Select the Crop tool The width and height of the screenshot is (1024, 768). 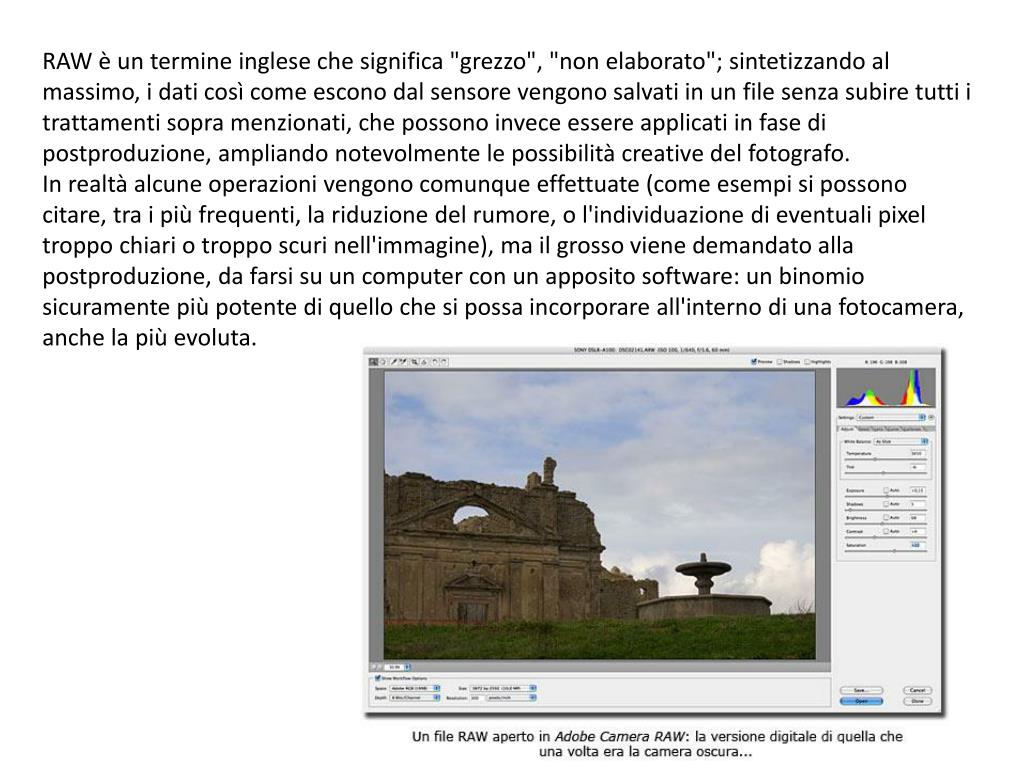[414, 361]
